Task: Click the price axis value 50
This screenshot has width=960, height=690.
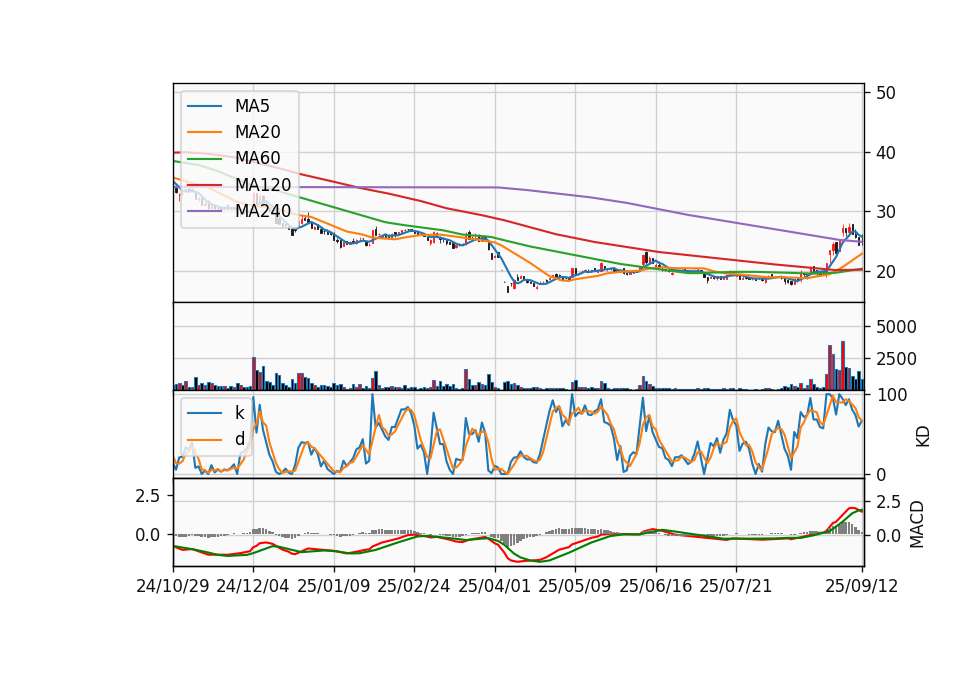Action: click(x=886, y=93)
